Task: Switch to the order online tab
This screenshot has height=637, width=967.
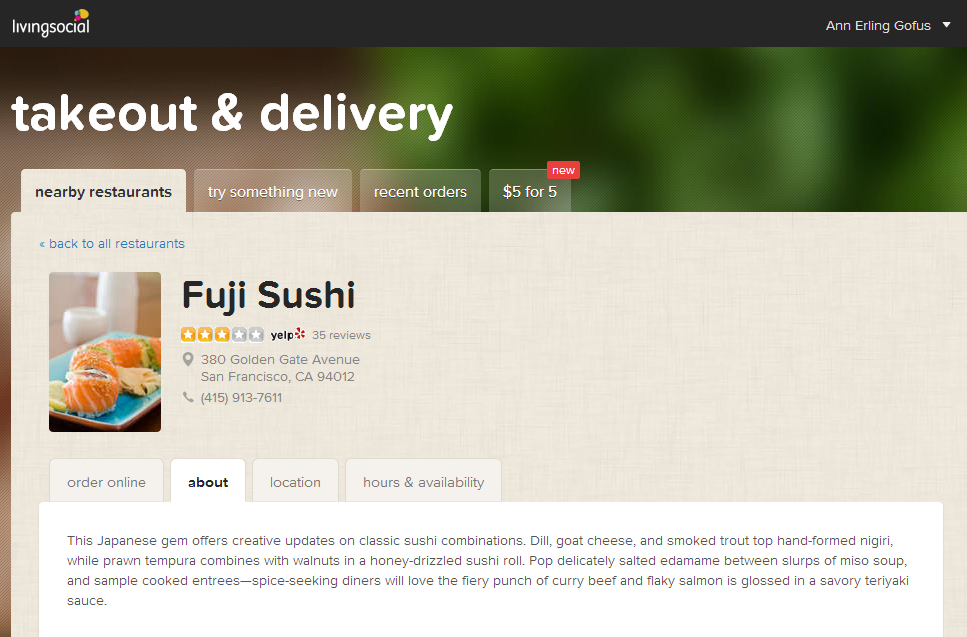Action: click(x=106, y=482)
